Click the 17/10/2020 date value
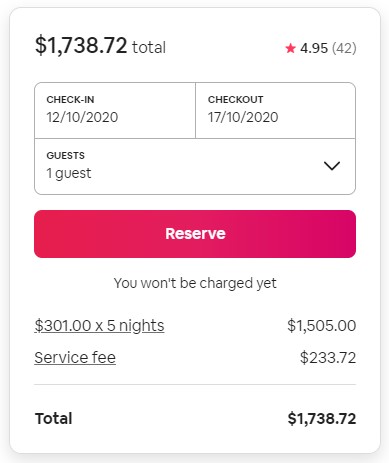389x463 pixels. click(x=243, y=117)
